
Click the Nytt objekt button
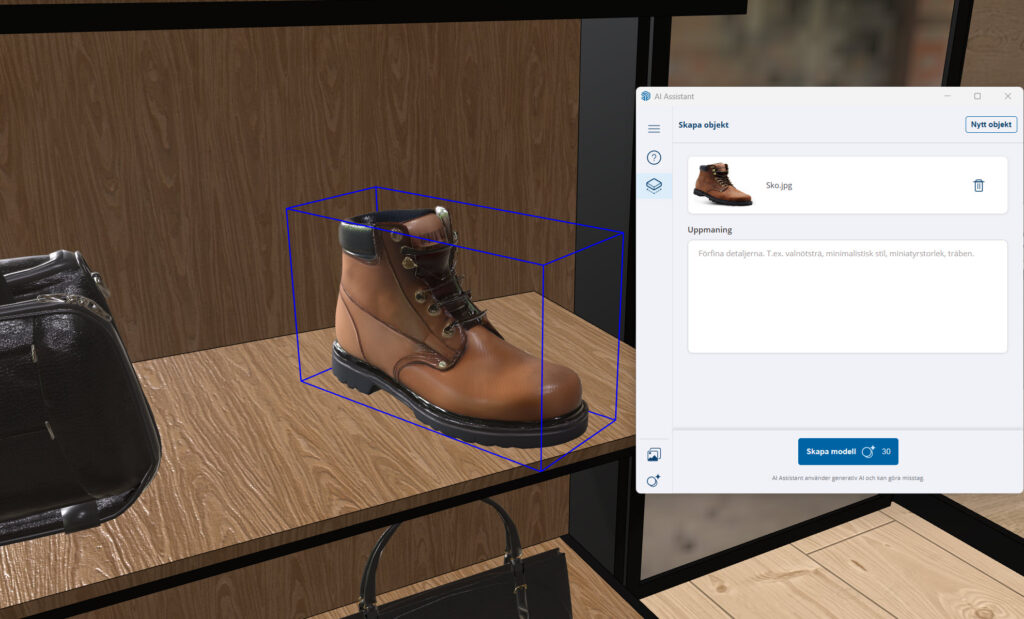(x=991, y=125)
